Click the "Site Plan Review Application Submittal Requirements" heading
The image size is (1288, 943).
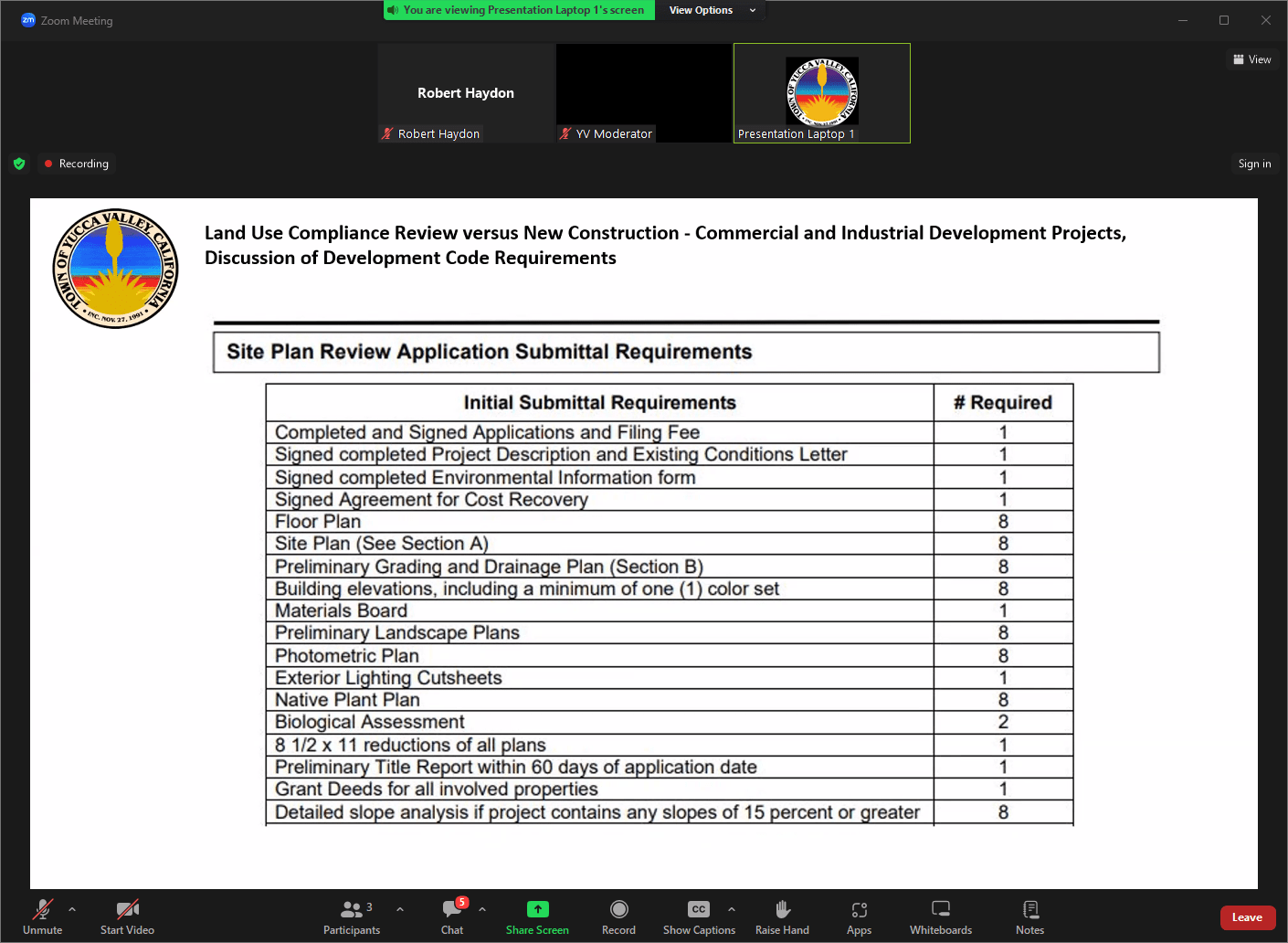tap(490, 352)
